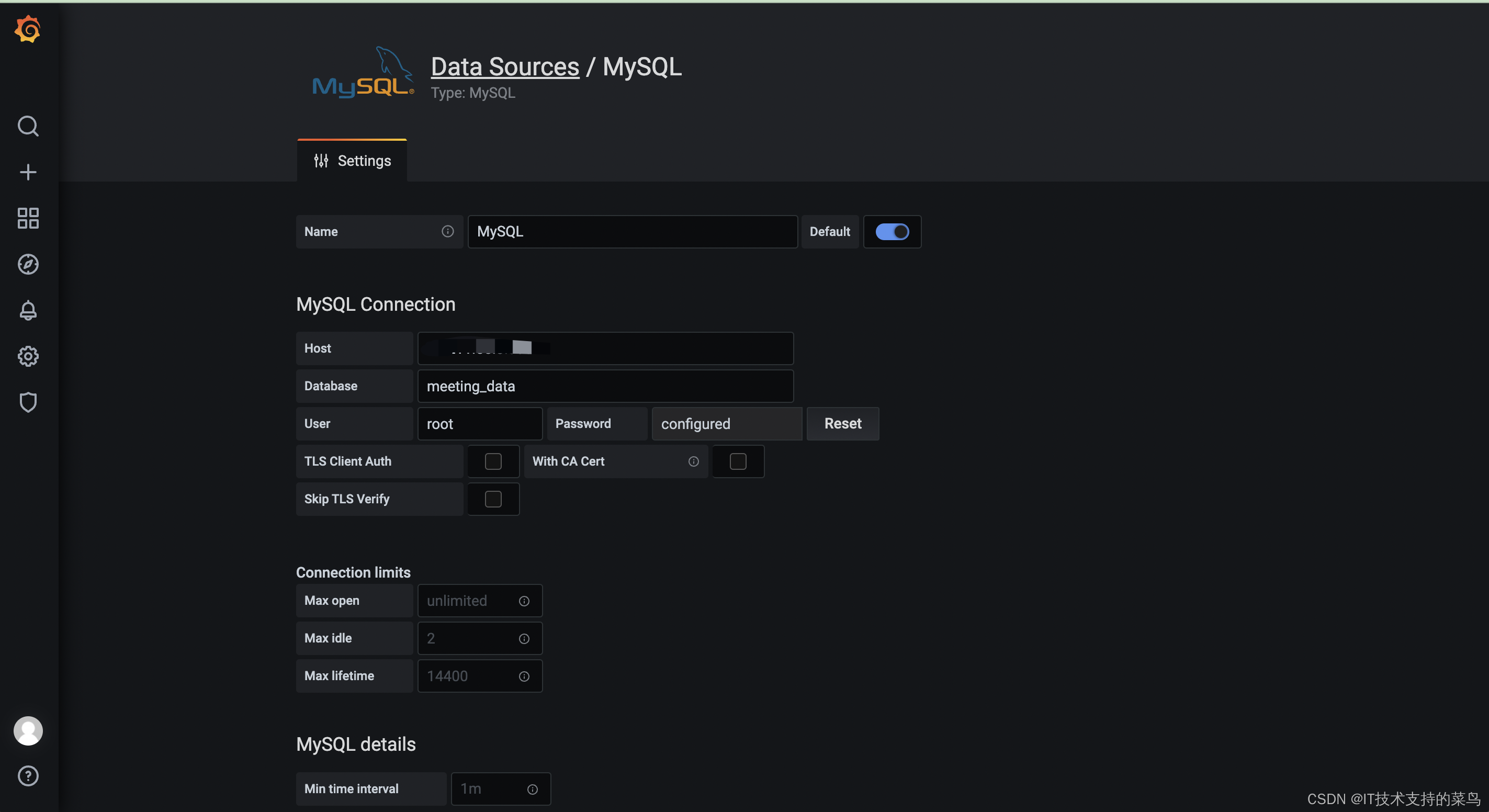Focus the Database field meeting_data
Image resolution: width=1489 pixels, height=812 pixels.
605,386
